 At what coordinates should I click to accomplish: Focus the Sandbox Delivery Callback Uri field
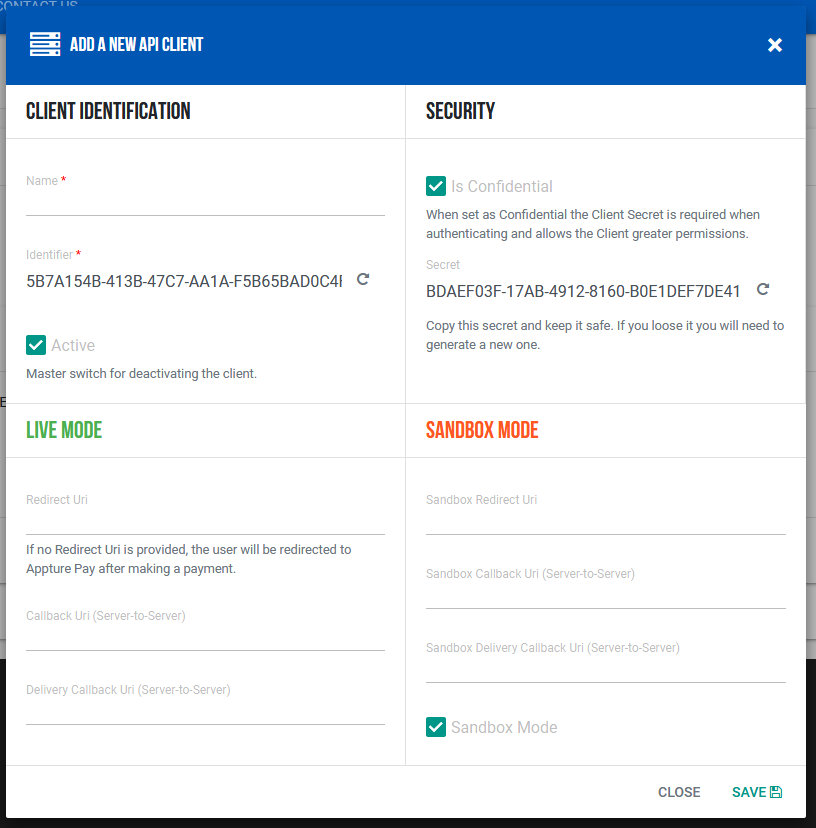pyautogui.click(x=605, y=669)
